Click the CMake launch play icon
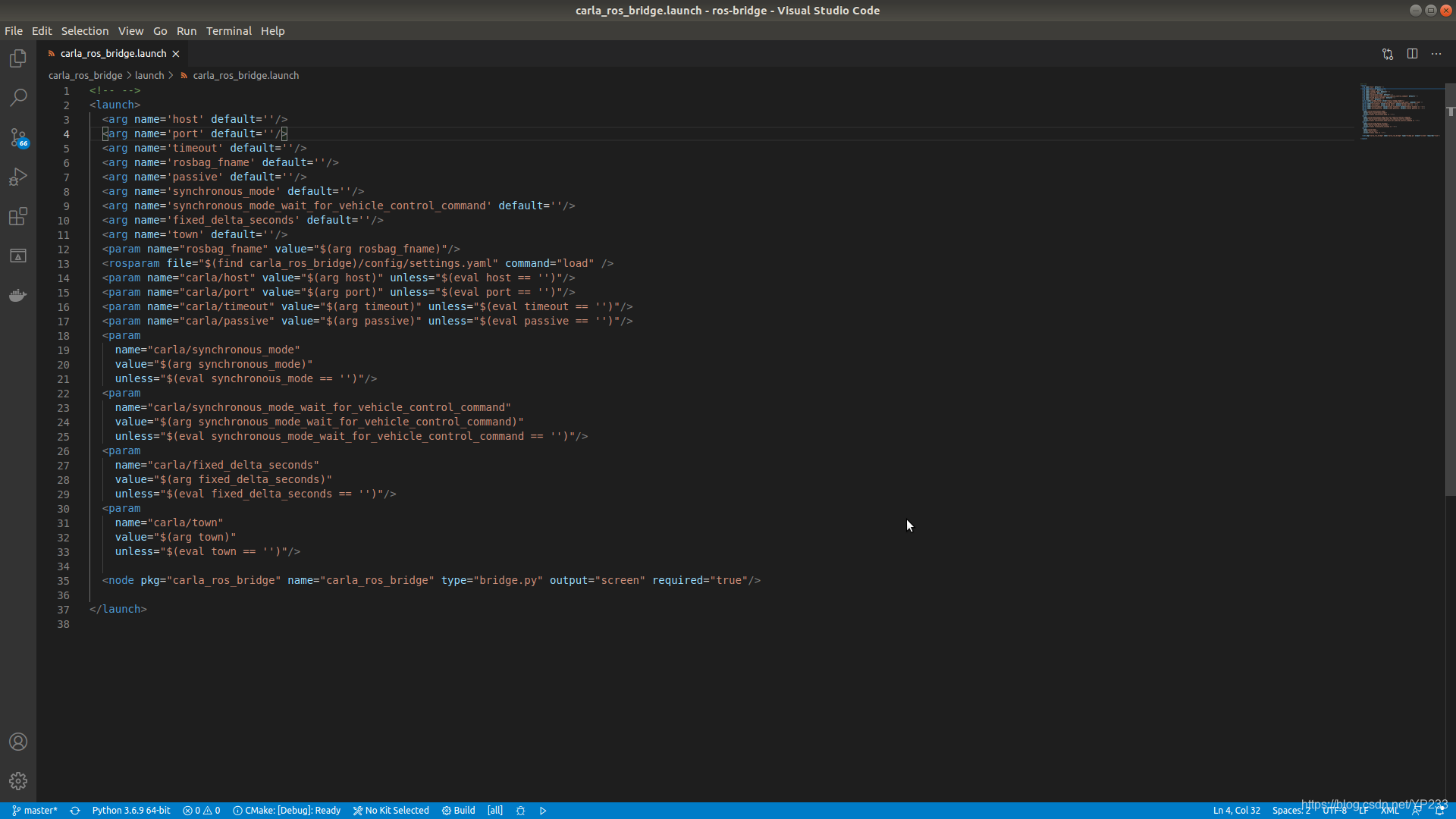This screenshot has width=1456, height=819. 543,811
